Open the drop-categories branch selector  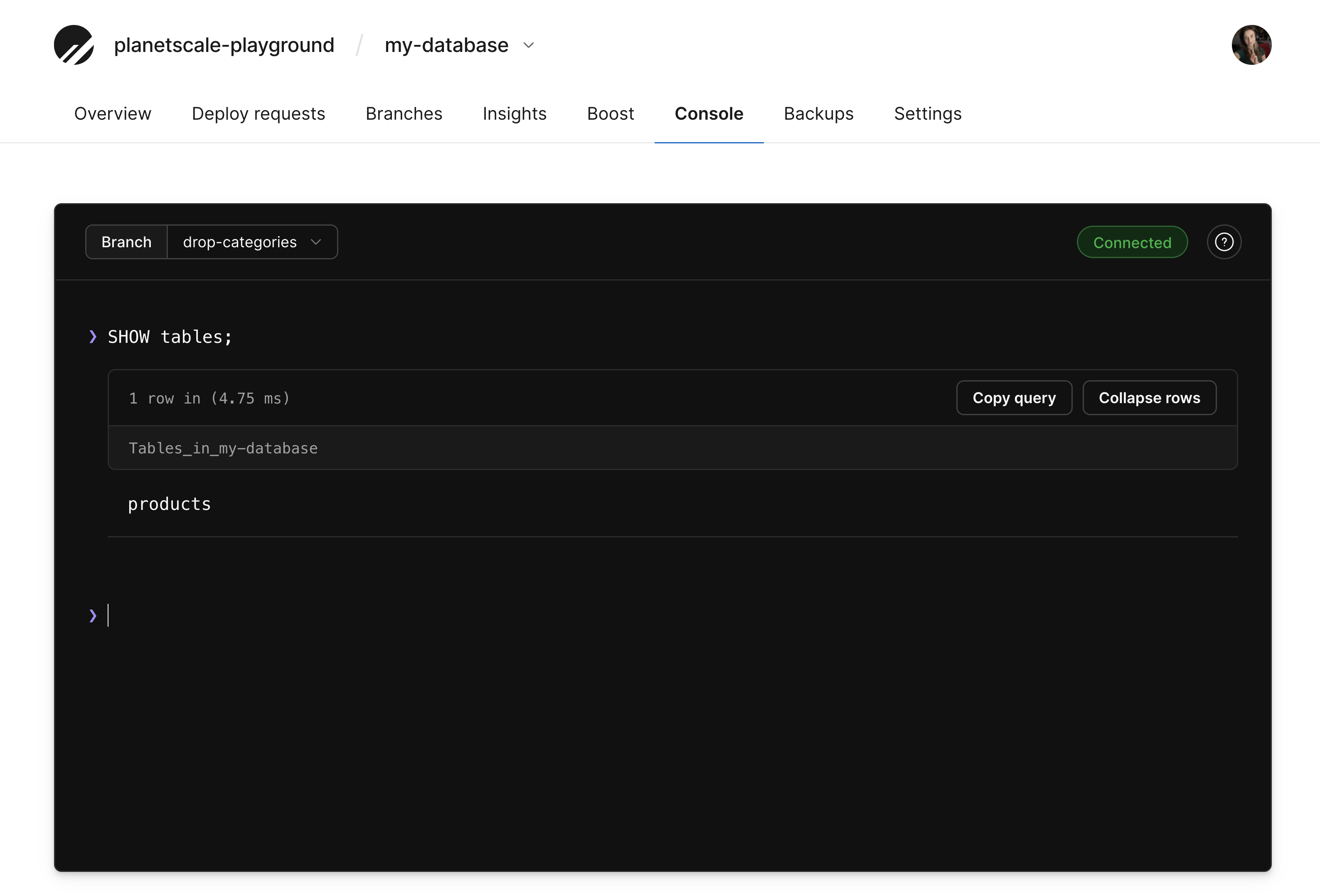pos(252,242)
